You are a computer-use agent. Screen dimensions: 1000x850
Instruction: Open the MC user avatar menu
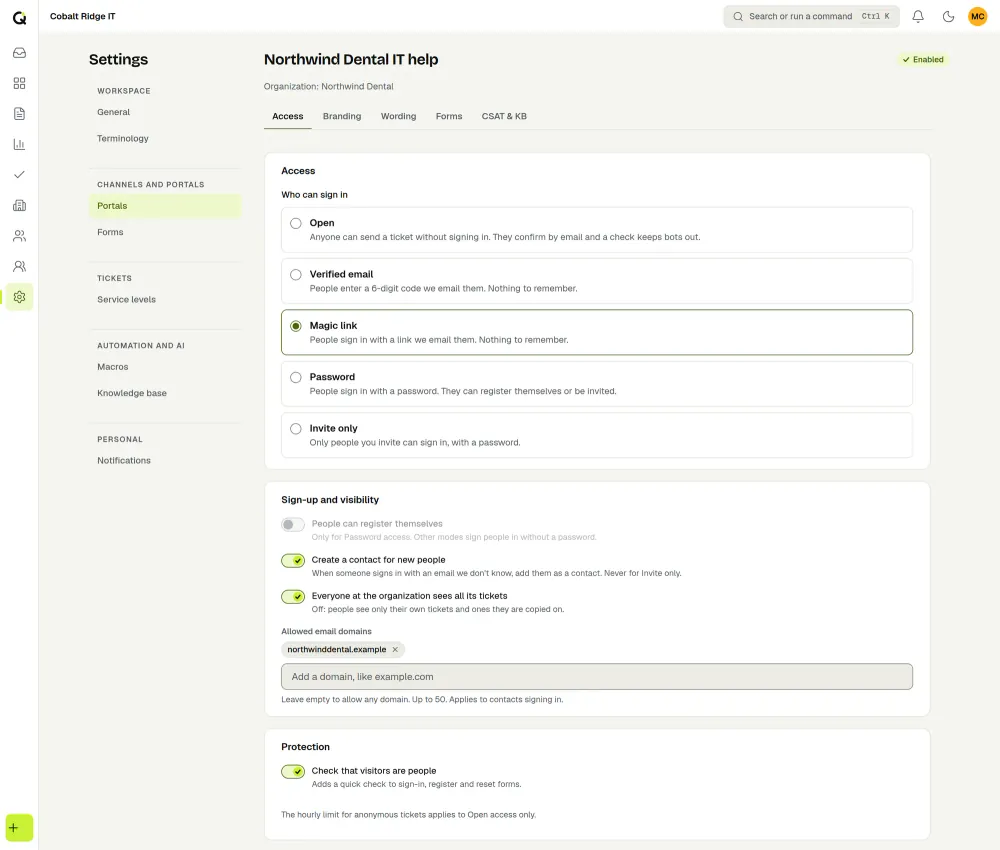pos(978,17)
